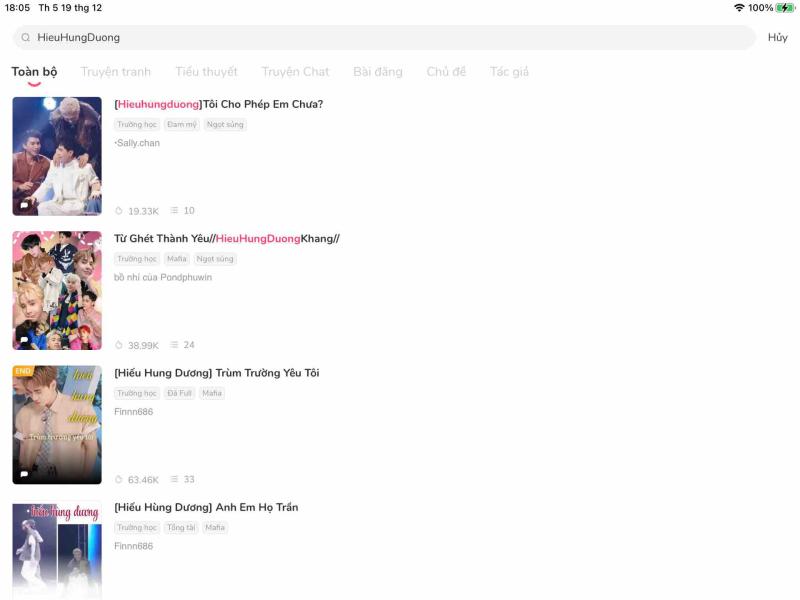Tap Ngọt sủng tag under Tôi Cho Phép Em Chưa
The height and width of the screenshot is (600, 800).
pyautogui.click(x=225, y=124)
